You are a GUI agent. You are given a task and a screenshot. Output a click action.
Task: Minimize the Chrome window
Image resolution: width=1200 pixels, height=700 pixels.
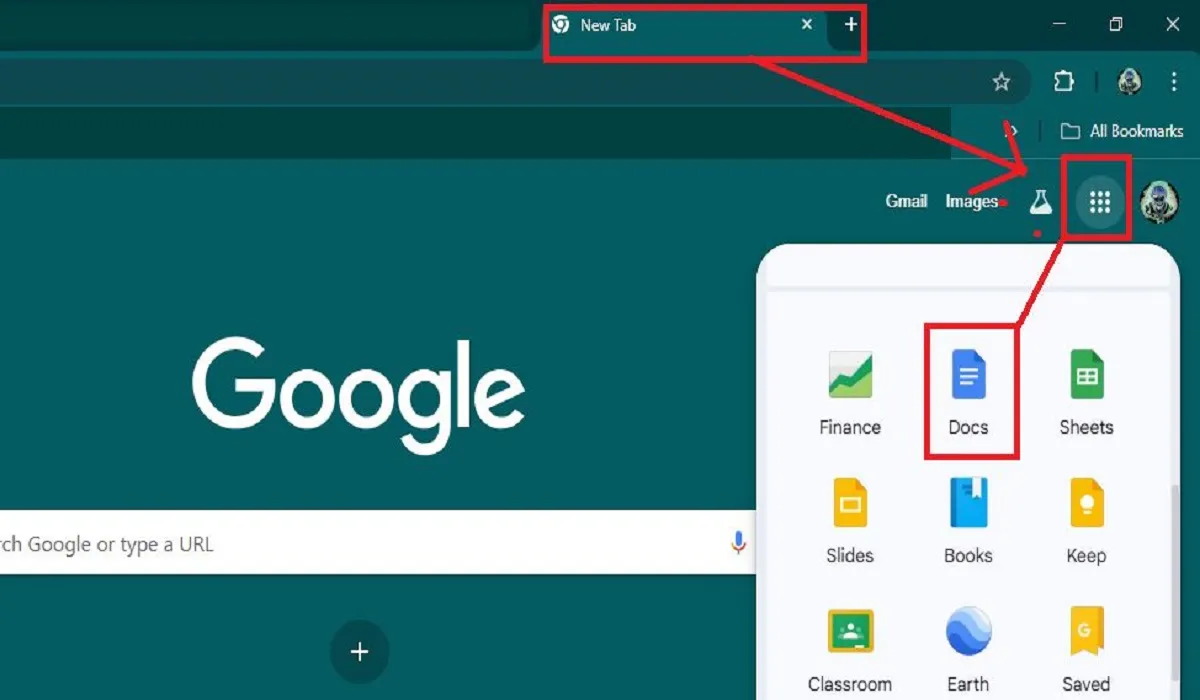click(x=1060, y=25)
